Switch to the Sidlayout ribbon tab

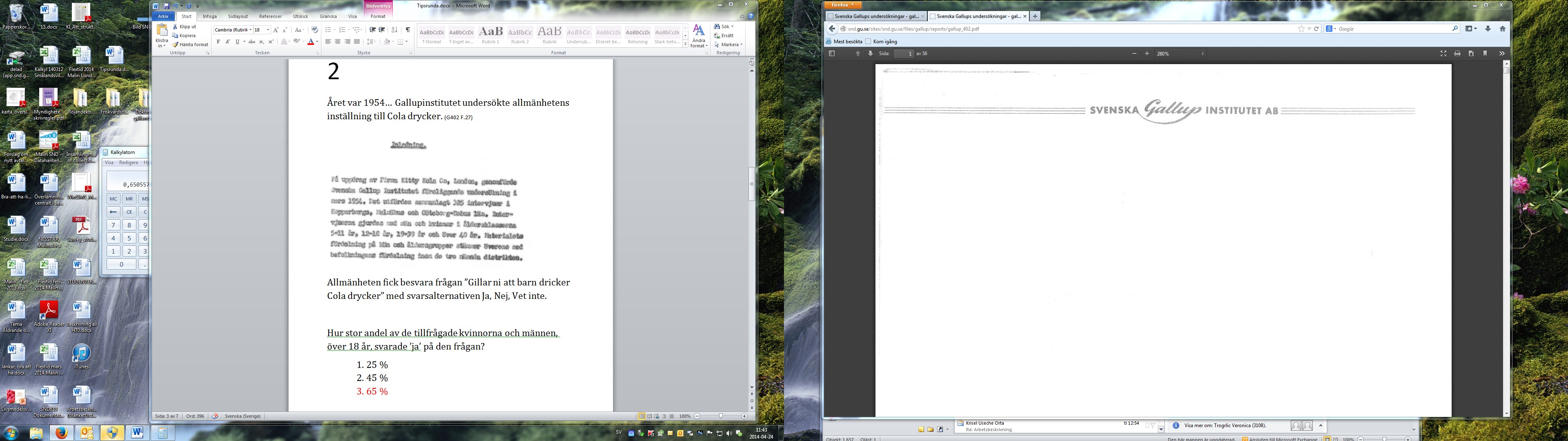coord(238,16)
